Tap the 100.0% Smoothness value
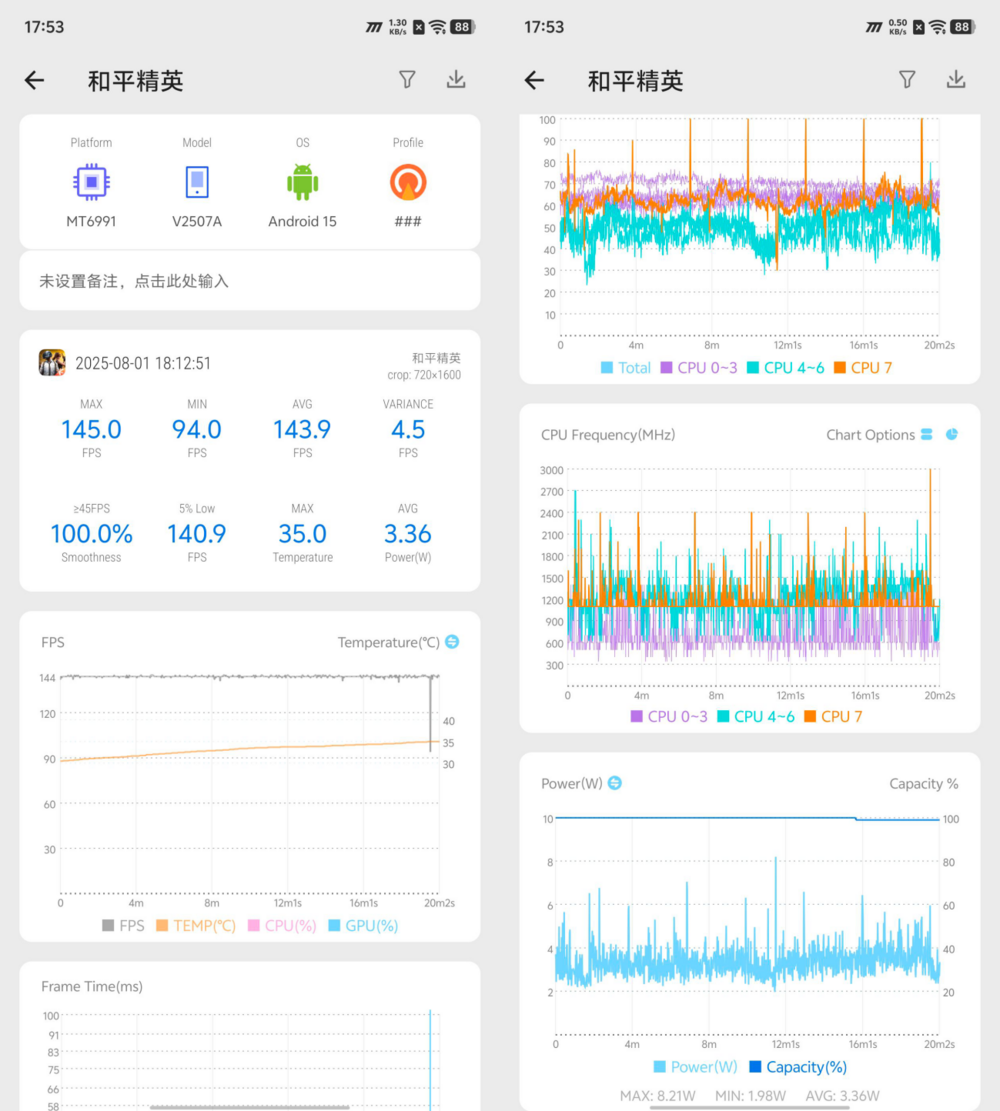Image resolution: width=1000 pixels, height=1111 pixels. coord(91,534)
